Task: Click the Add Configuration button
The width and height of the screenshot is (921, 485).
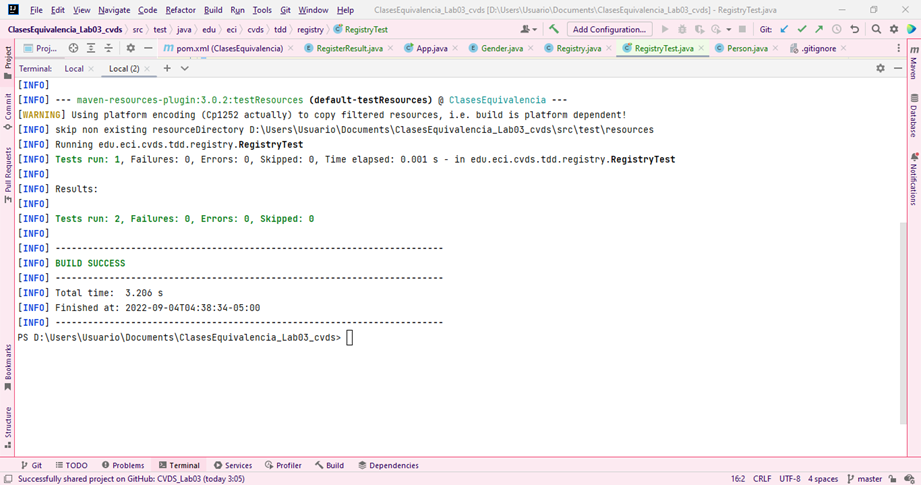Action: [609, 29]
